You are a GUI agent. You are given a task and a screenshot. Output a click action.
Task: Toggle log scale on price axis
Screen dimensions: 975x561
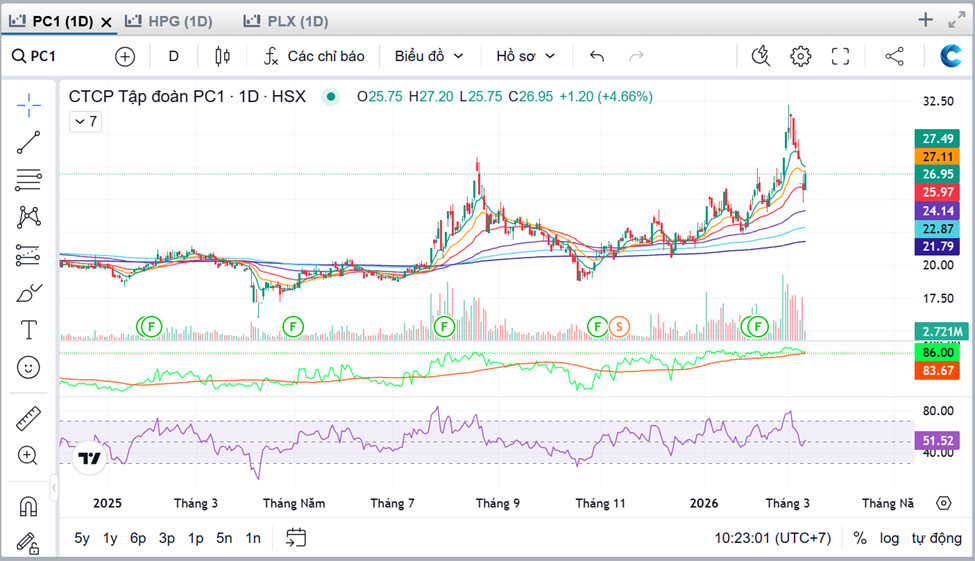889,538
